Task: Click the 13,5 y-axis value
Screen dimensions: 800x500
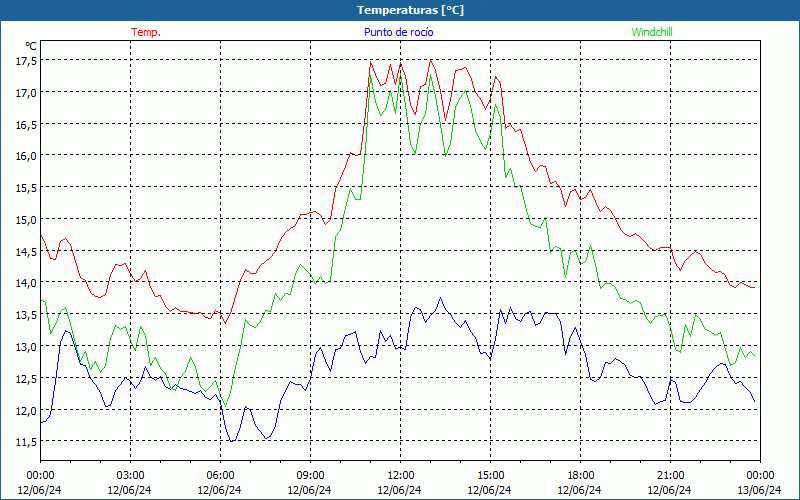Action: click(26, 314)
